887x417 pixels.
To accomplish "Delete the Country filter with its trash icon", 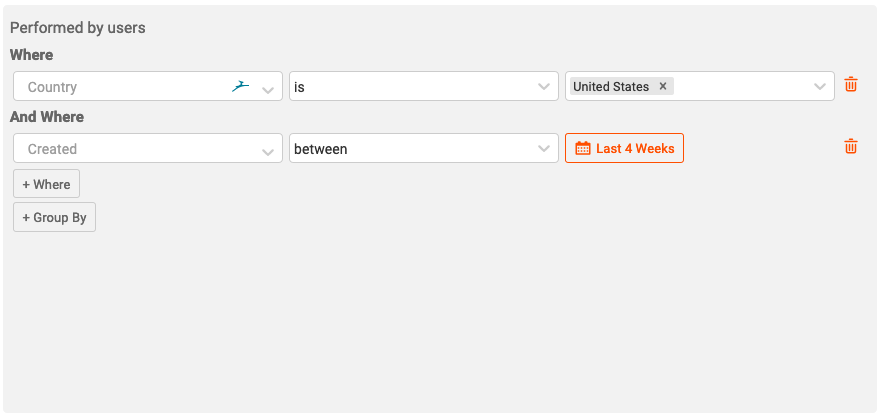I will pos(851,85).
